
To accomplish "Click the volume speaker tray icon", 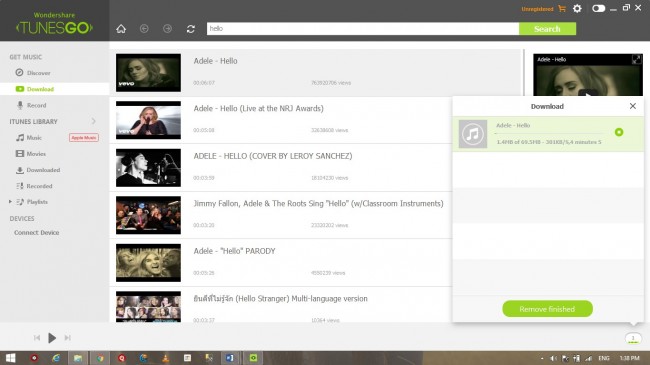I will pyautogui.click(x=553, y=358).
